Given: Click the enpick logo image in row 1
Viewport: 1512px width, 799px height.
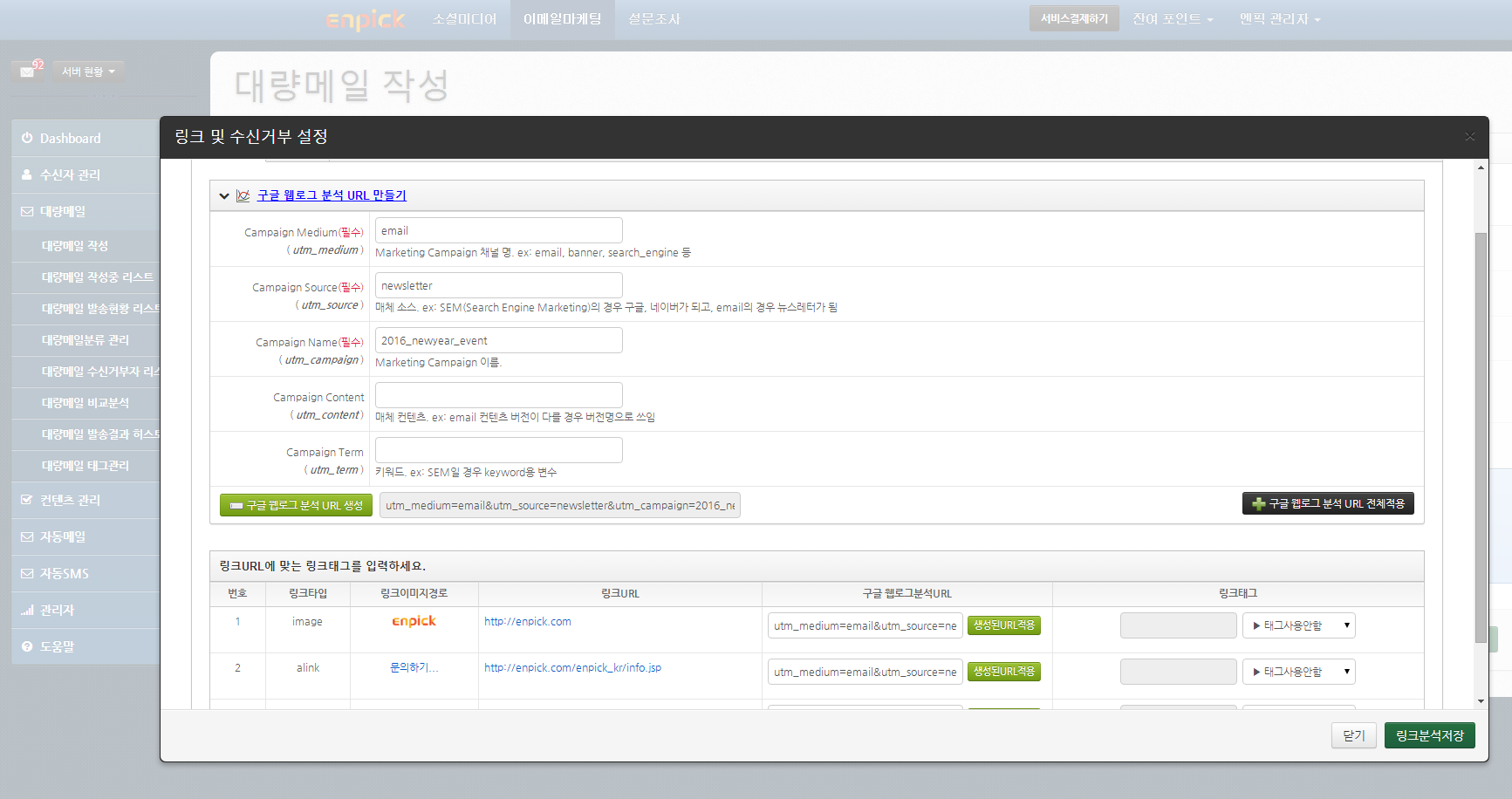Looking at the screenshot, I should pyautogui.click(x=414, y=621).
